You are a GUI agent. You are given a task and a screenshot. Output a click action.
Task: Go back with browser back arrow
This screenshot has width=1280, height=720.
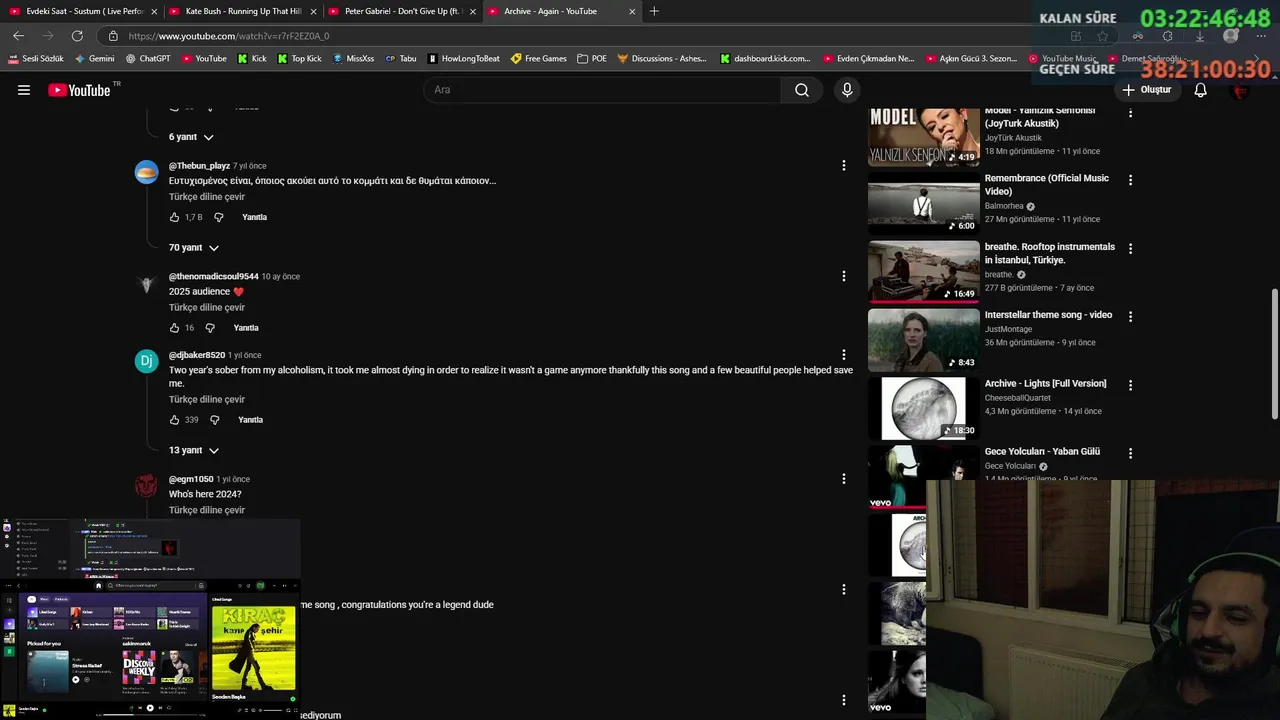(x=18, y=36)
